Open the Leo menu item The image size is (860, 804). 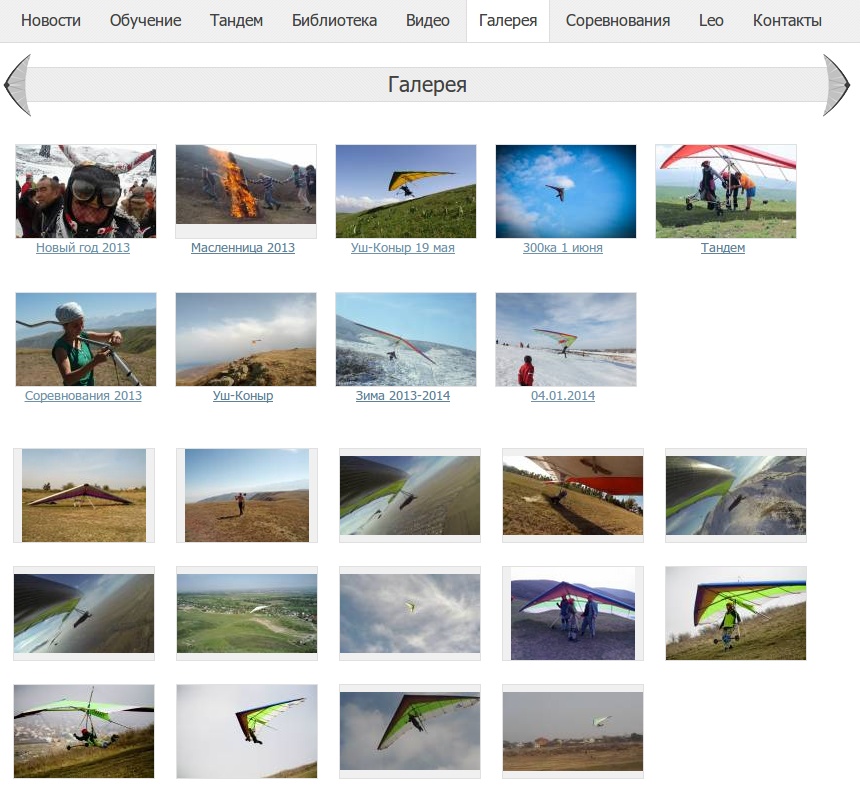[711, 20]
